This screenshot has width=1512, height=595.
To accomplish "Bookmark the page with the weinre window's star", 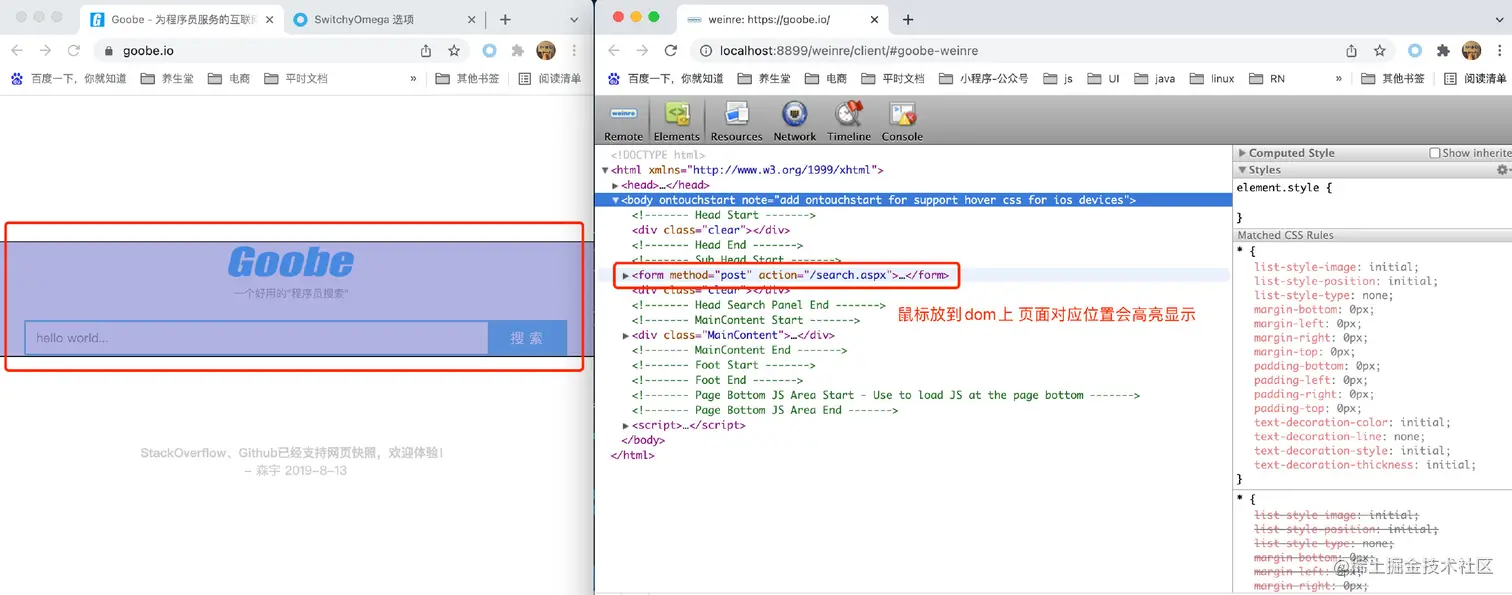I will pyautogui.click(x=1379, y=50).
